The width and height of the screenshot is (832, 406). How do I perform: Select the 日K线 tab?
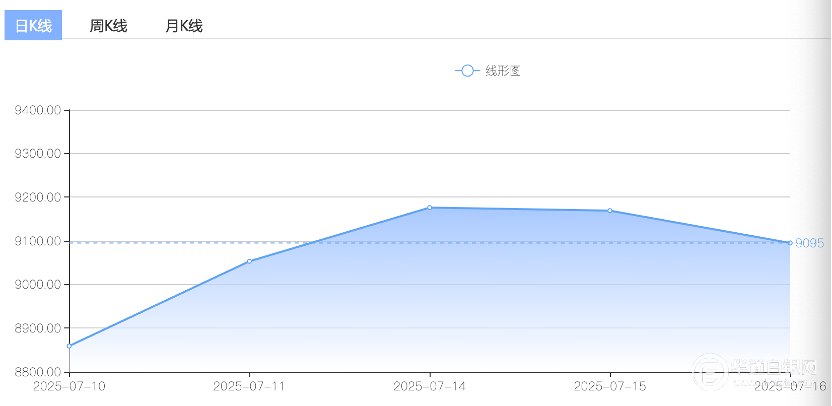pos(33,25)
